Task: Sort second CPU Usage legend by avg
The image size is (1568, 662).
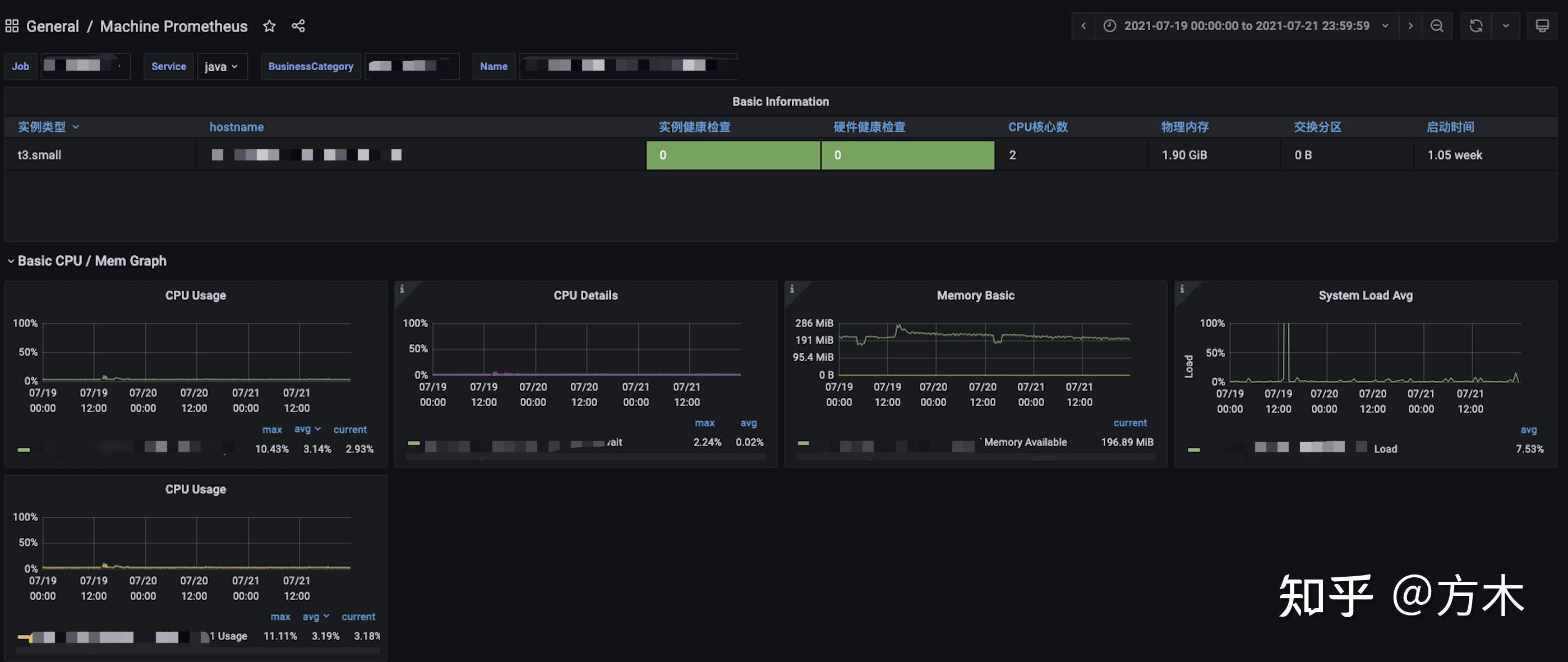Action: (316, 617)
